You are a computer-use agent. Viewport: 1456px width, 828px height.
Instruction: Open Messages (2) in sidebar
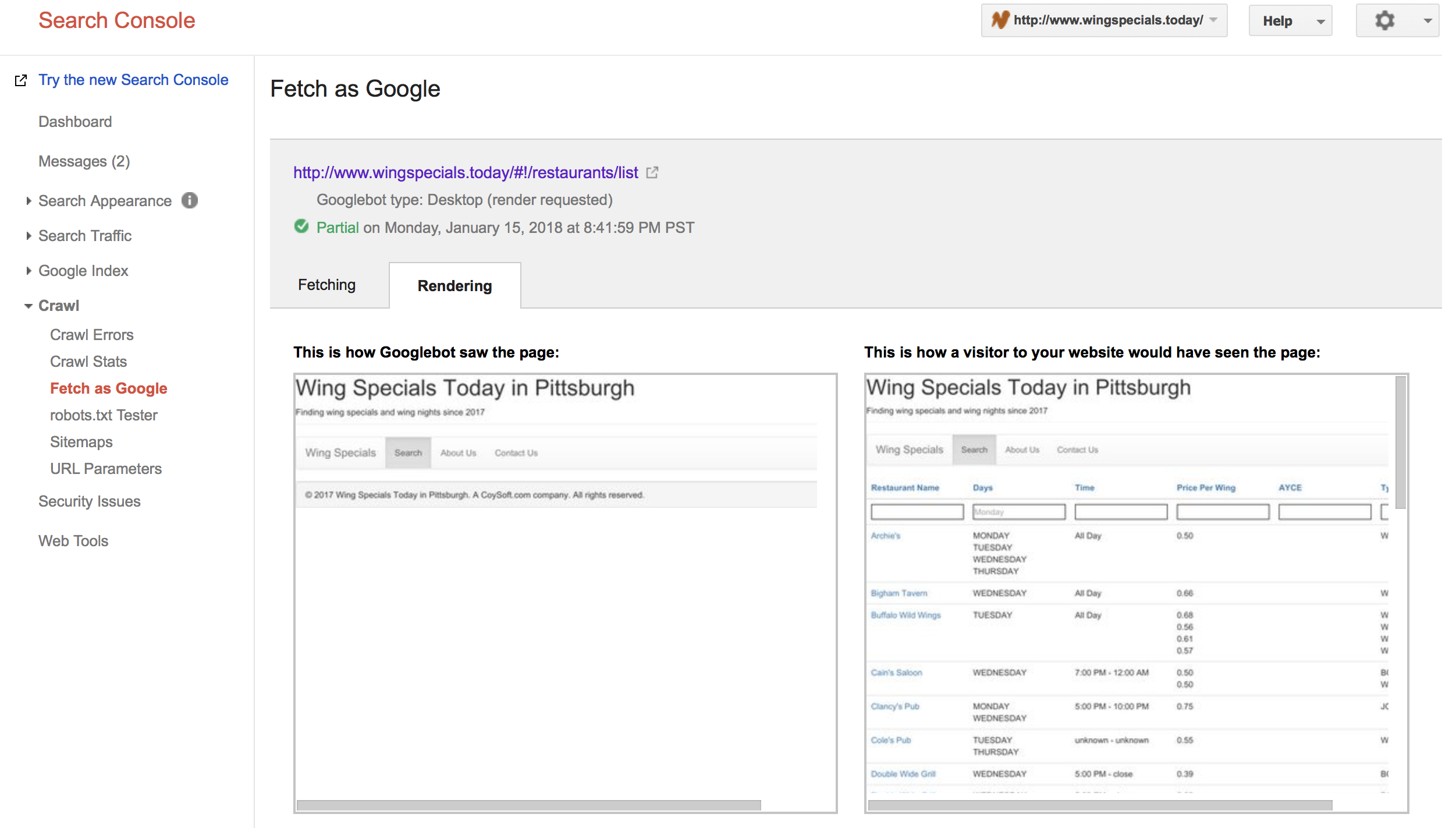84,161
